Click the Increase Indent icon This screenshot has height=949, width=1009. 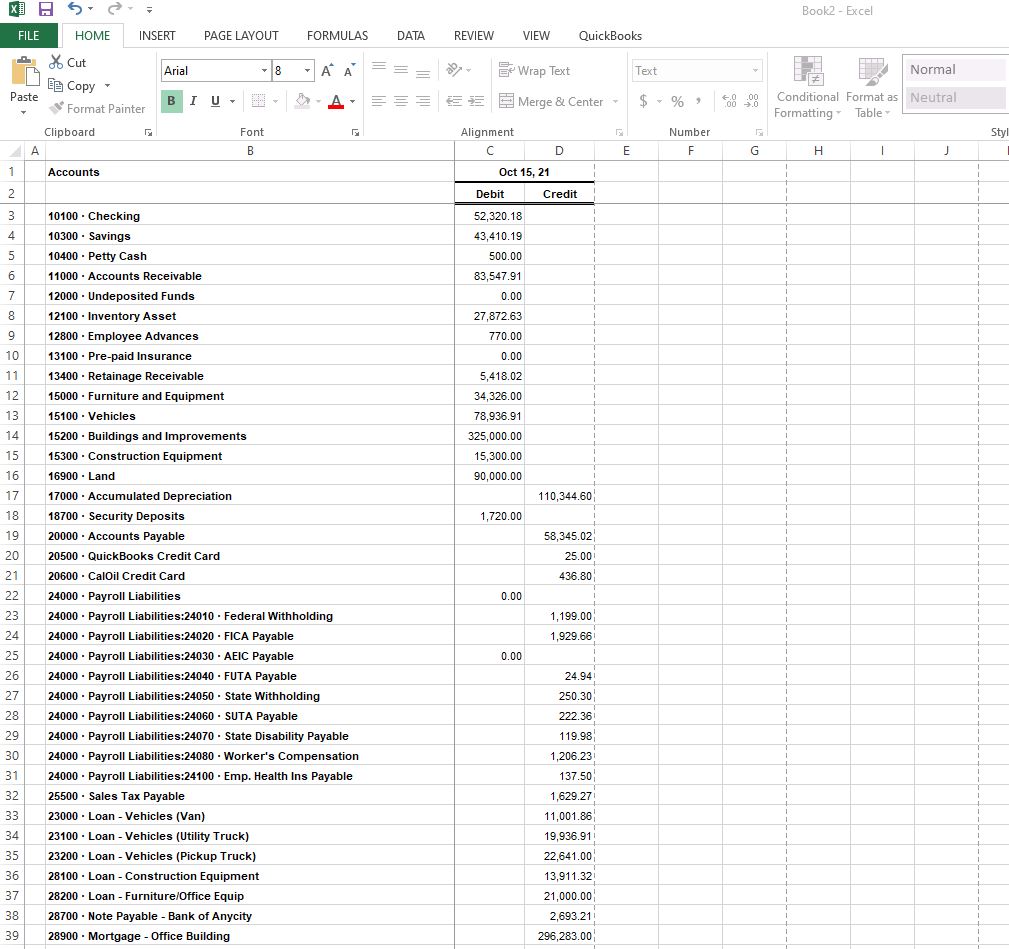(476, 101)
